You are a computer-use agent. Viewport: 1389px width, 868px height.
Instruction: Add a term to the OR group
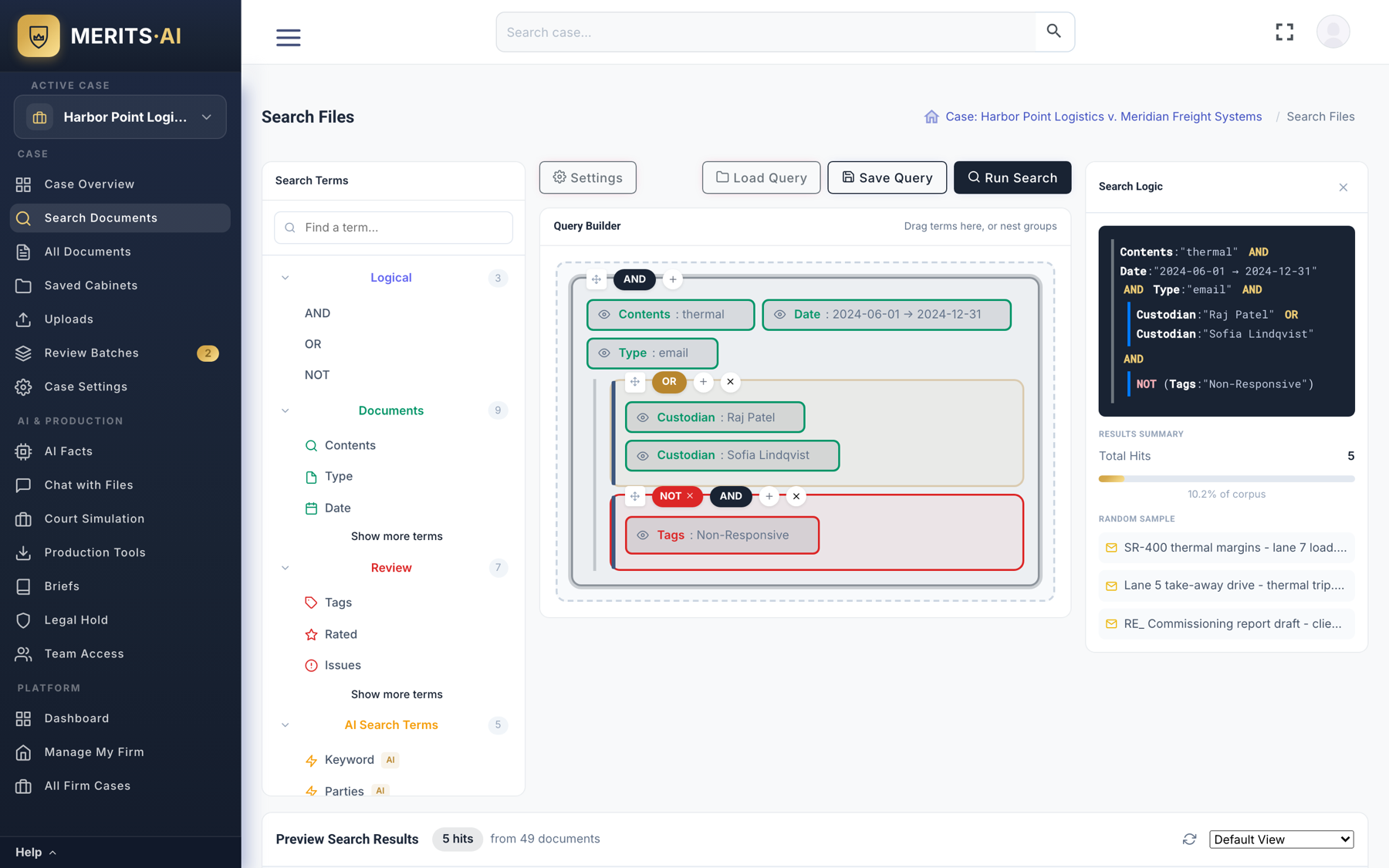pos(704,382)
